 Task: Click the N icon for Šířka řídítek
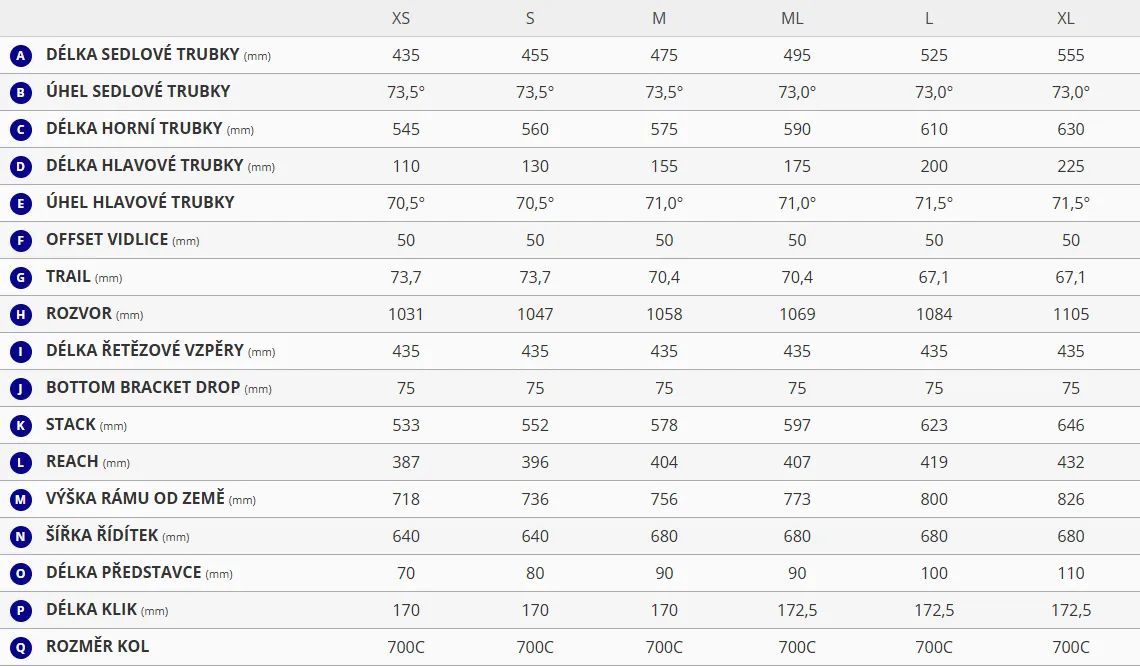(x=20, y=537)
